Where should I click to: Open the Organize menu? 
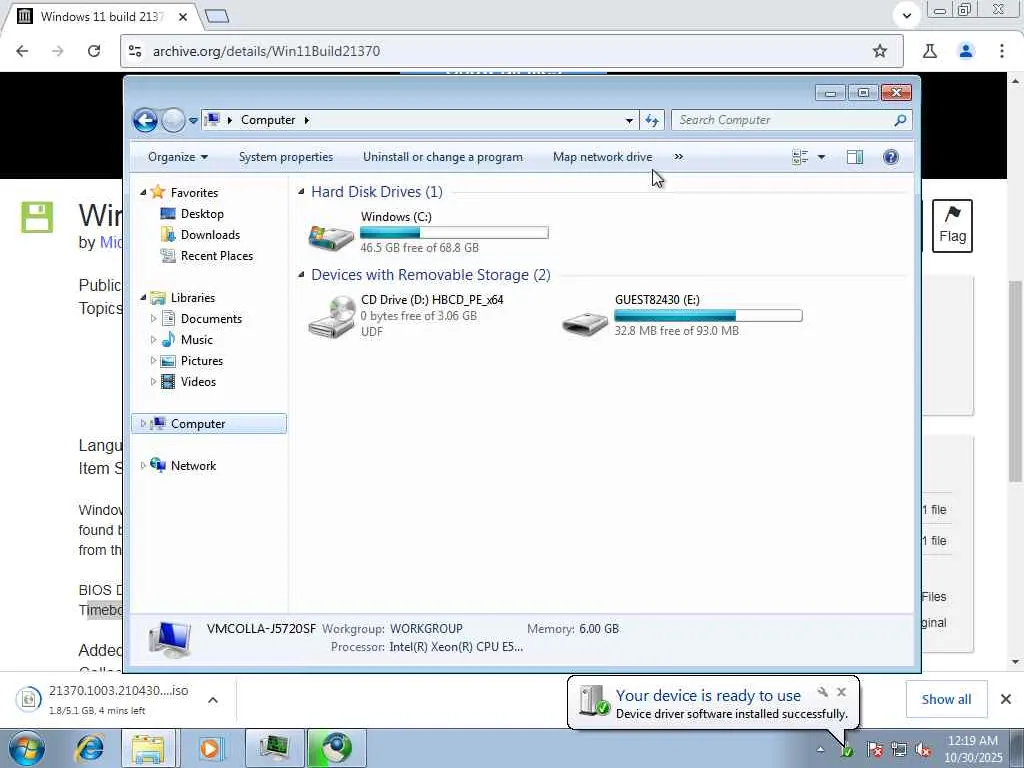[178, 157]
